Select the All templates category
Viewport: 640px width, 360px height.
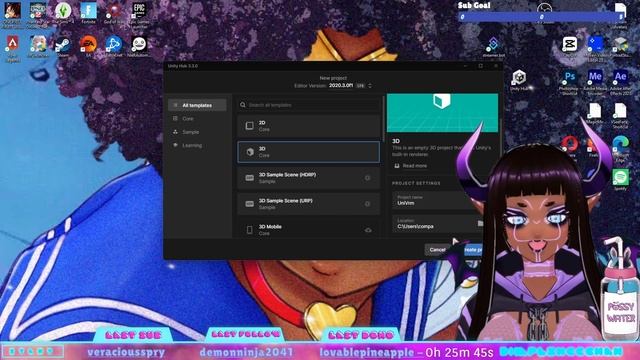[x=197, y=105]
